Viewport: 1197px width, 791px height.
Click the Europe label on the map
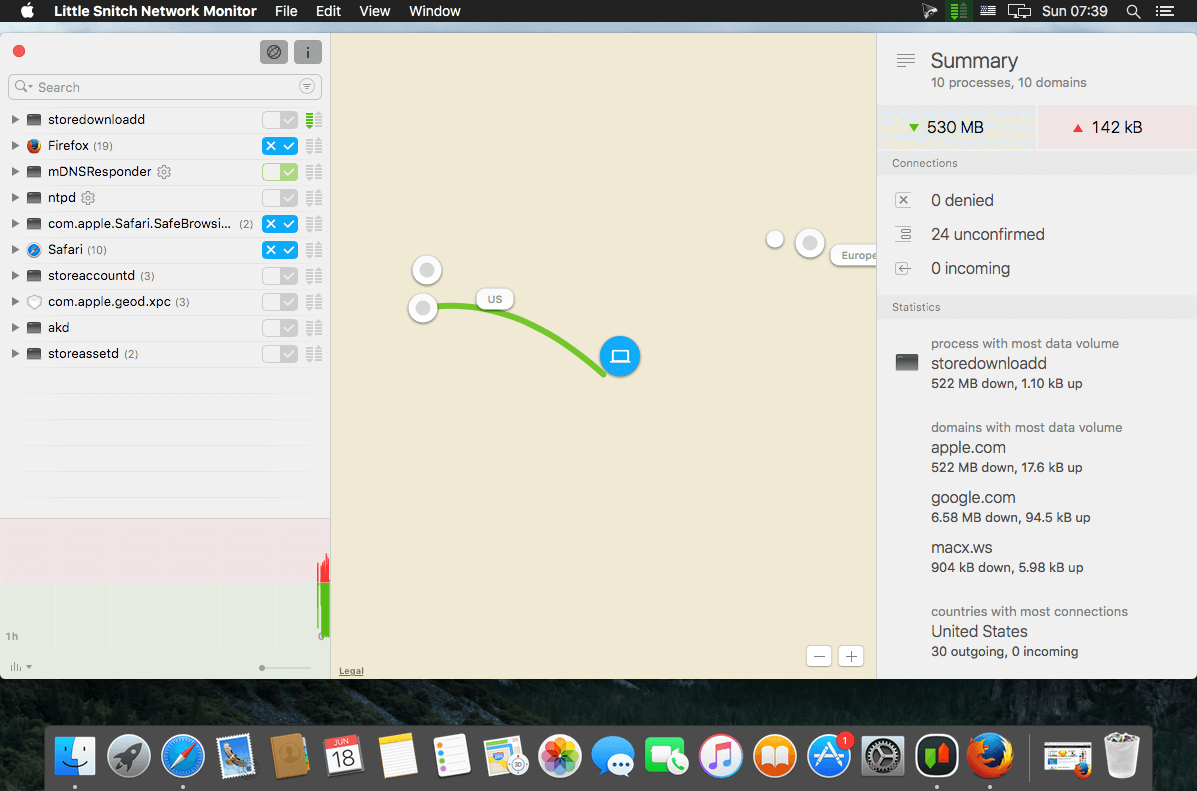click(855, 256)
